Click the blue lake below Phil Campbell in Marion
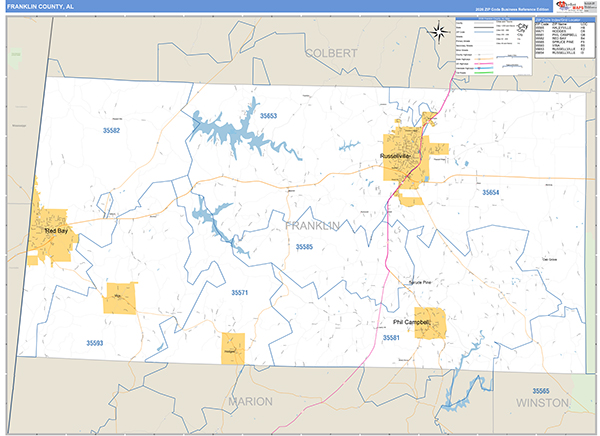The width and height of the screenshot is (600, 436). click(457, 404)
